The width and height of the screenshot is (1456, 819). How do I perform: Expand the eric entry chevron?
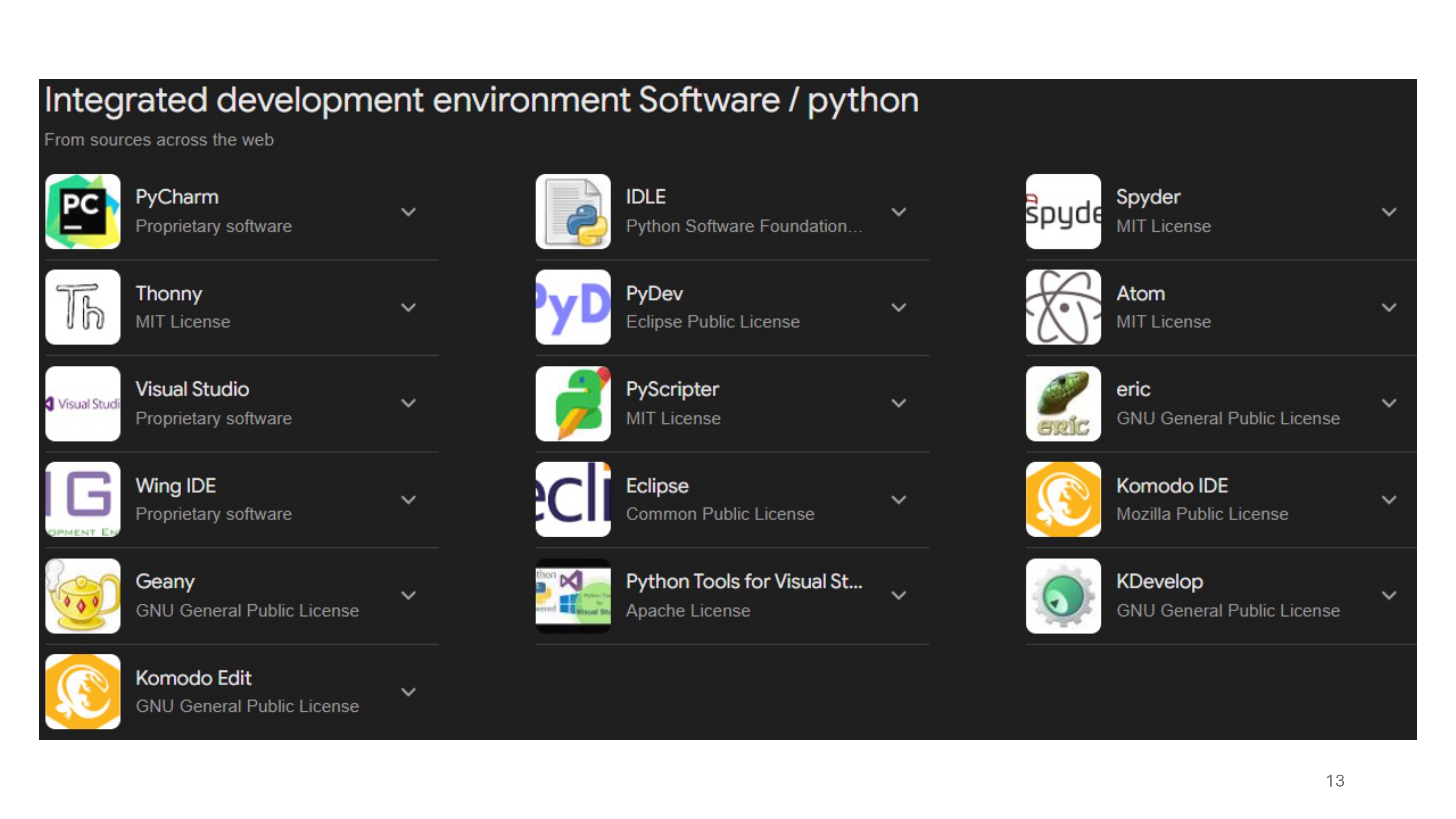tap(1389, 404)
